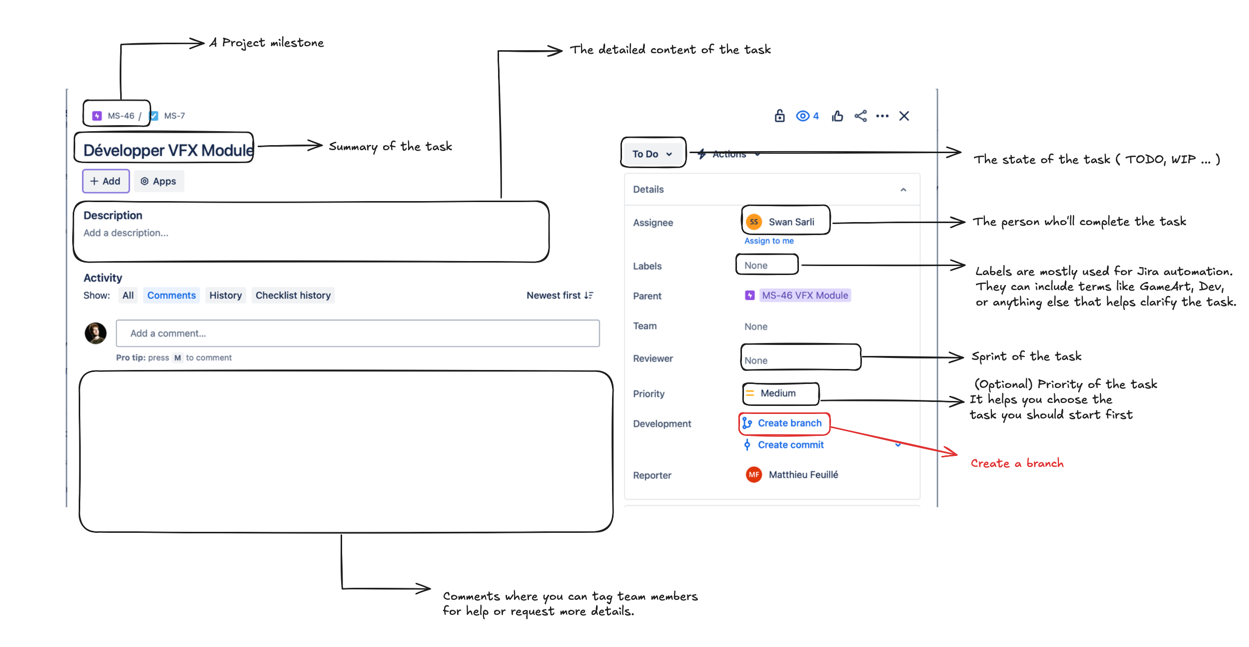Expand the Actions dropdown
This screenshot has height=647, width=1249.
[728, 153]
